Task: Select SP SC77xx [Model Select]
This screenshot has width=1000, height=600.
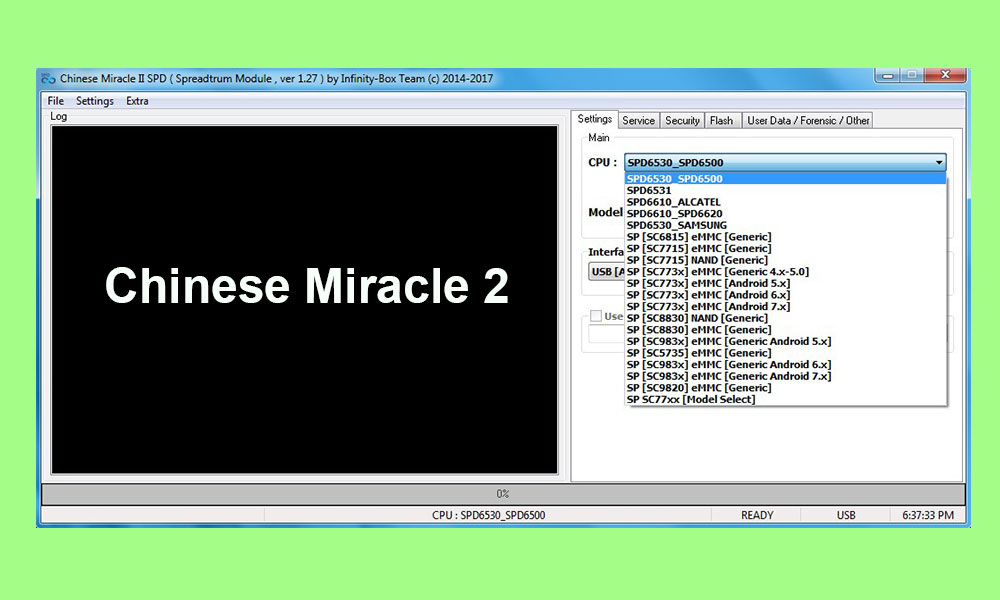Action: click(785, 400)
